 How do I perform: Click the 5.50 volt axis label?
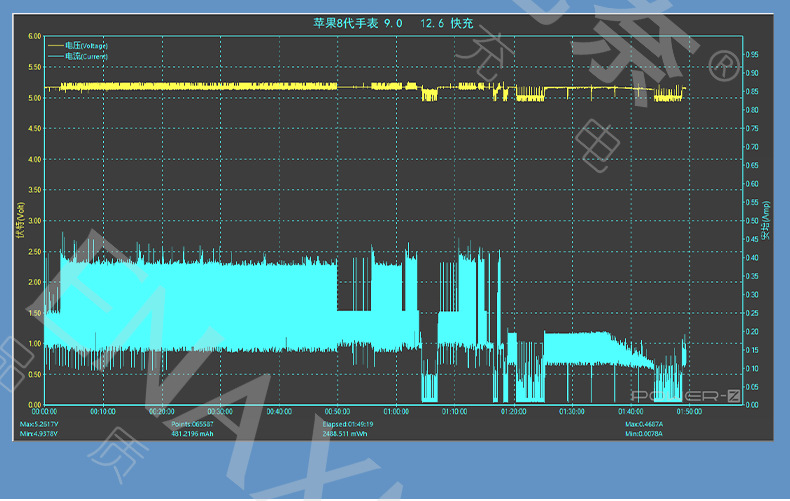(x=35, y=67)
